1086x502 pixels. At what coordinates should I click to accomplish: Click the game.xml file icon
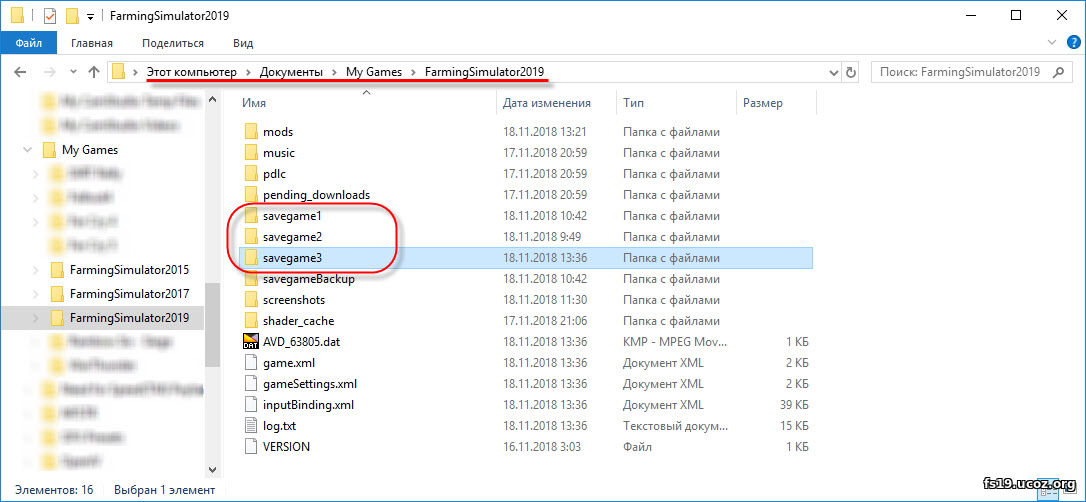pos(250,363)
